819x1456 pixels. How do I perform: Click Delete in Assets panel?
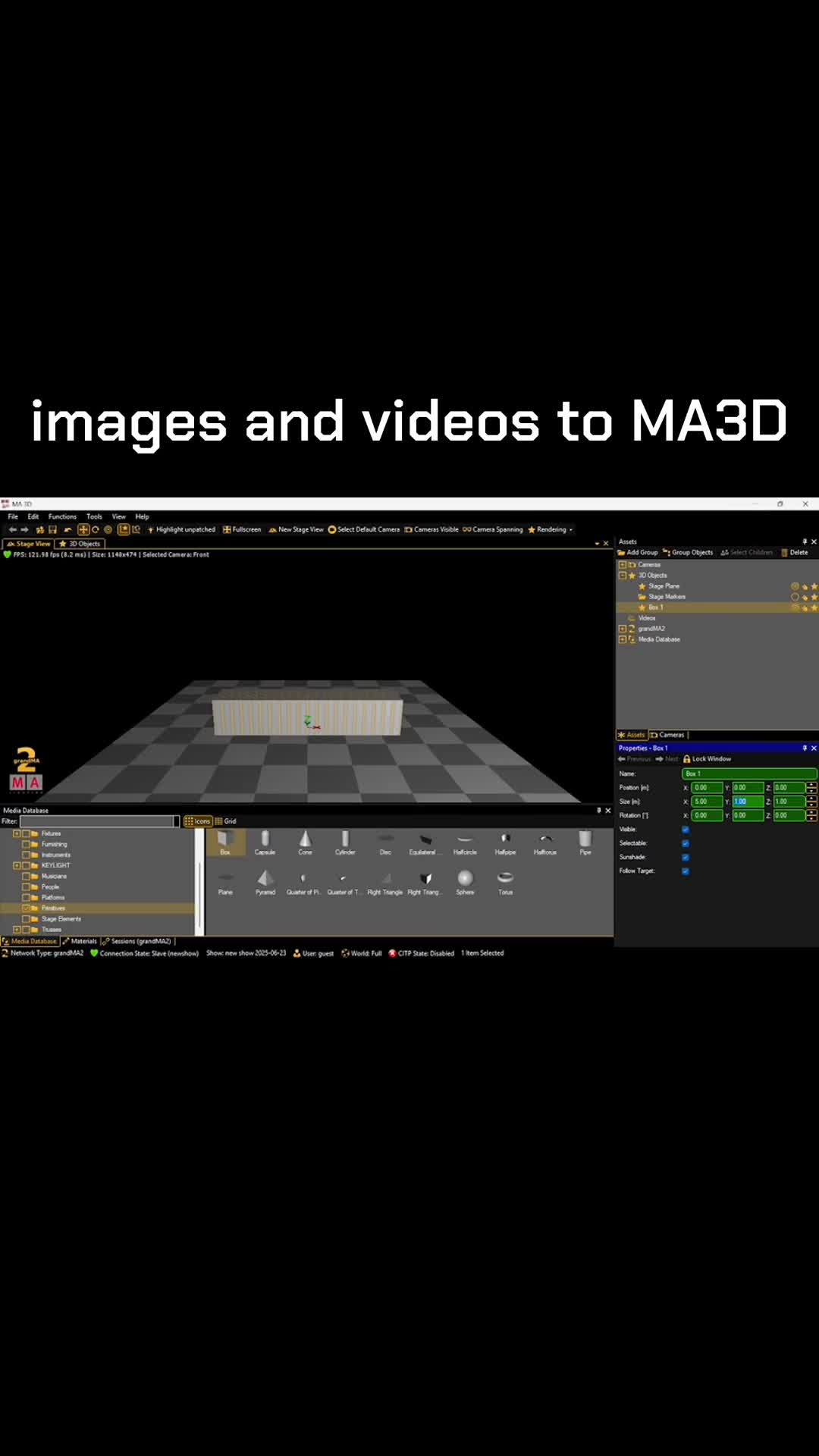click(795, 552)
